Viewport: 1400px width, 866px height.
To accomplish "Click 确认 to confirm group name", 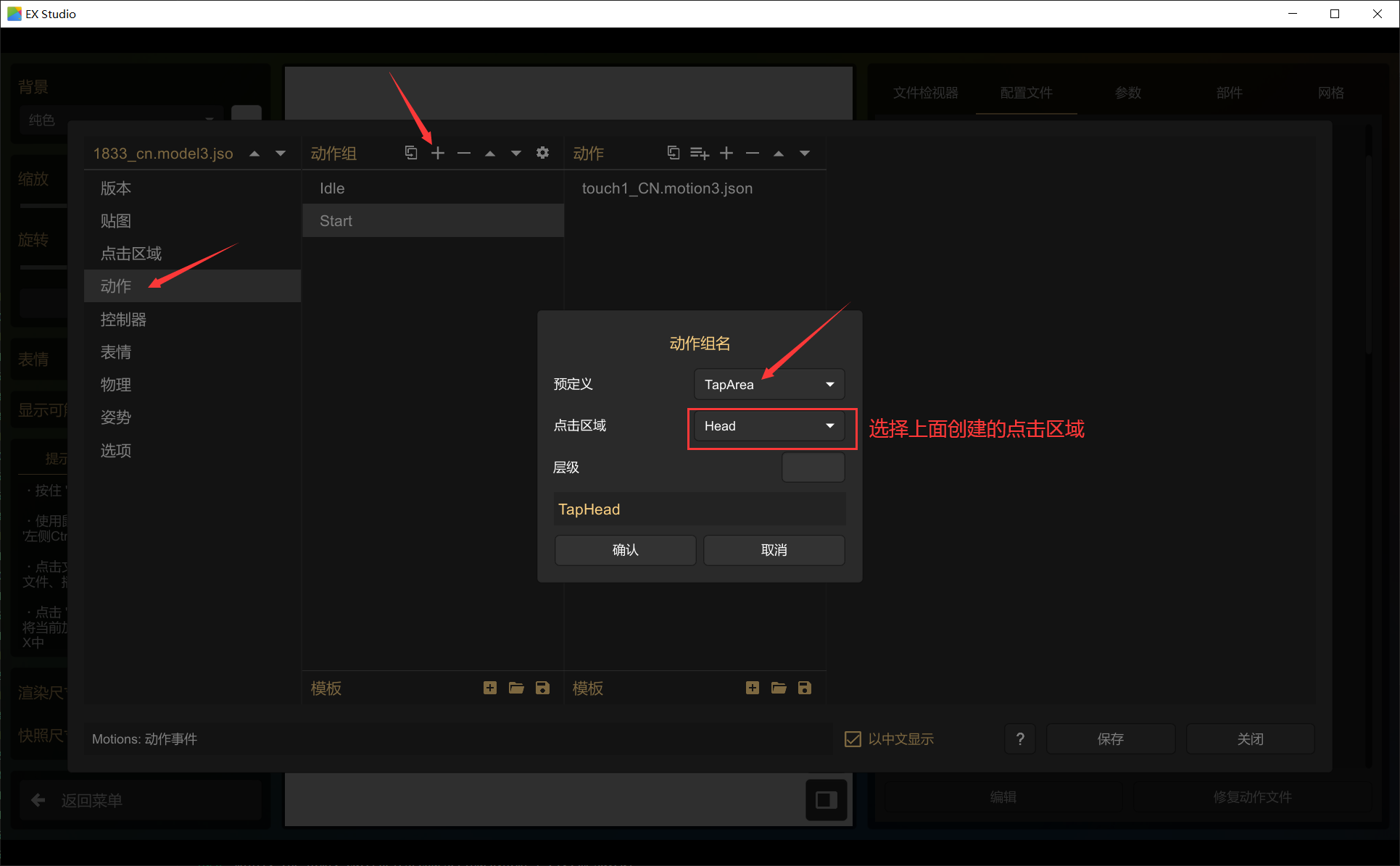I will pos(625,550).
